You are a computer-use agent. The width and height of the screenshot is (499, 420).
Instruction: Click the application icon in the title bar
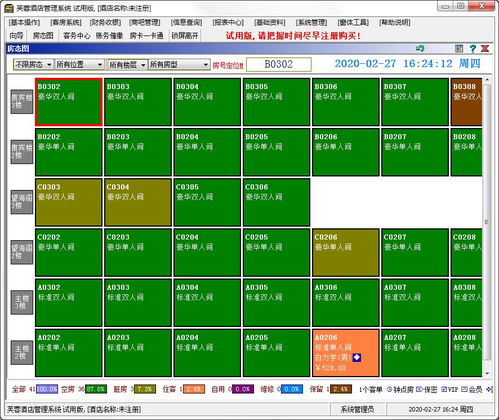(x=9, y=8)
